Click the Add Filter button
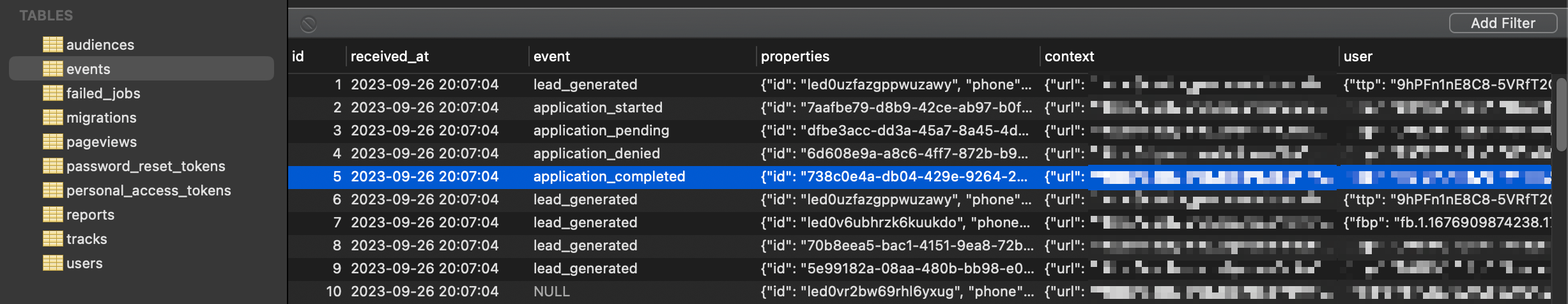This screenshot has height=304, width=1568. click(x=1503, y=23)
